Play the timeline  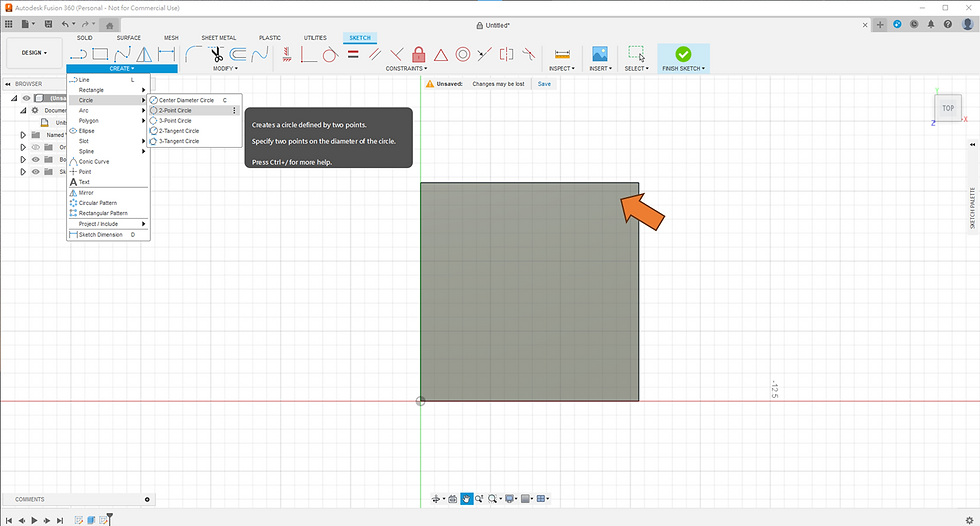pos(34,520)
